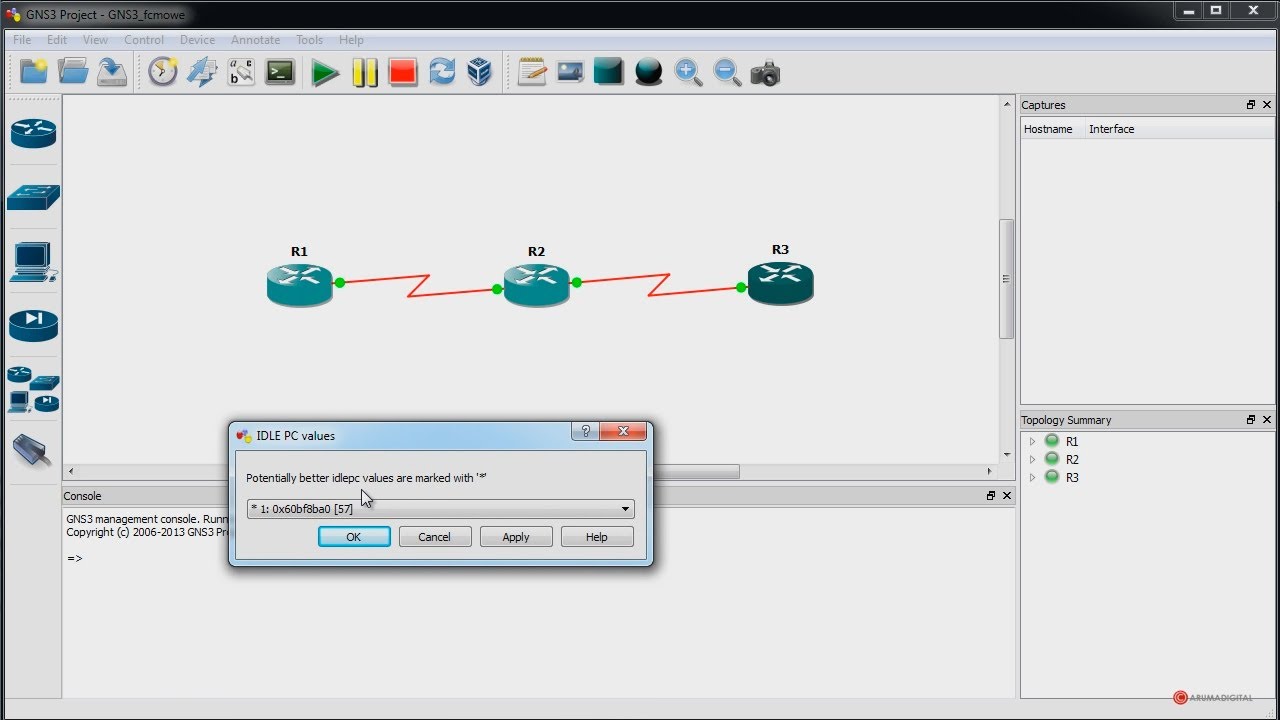The image size is (1280, 720).
Task: Expand R2 in Topology Summary
Action: point(1032,459)
